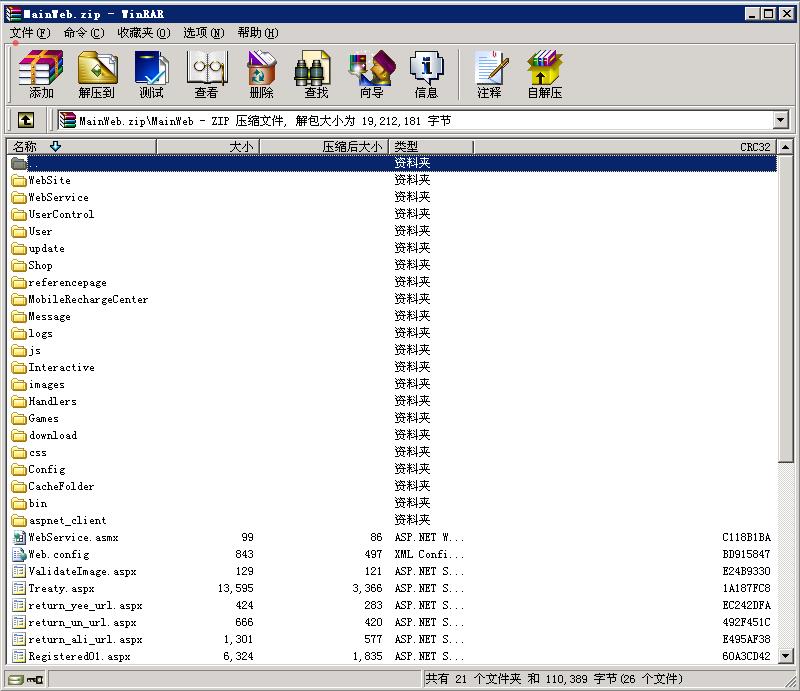
Task: Click the SFX (自解压) toolbar icon
Action: tap(545, 75)
